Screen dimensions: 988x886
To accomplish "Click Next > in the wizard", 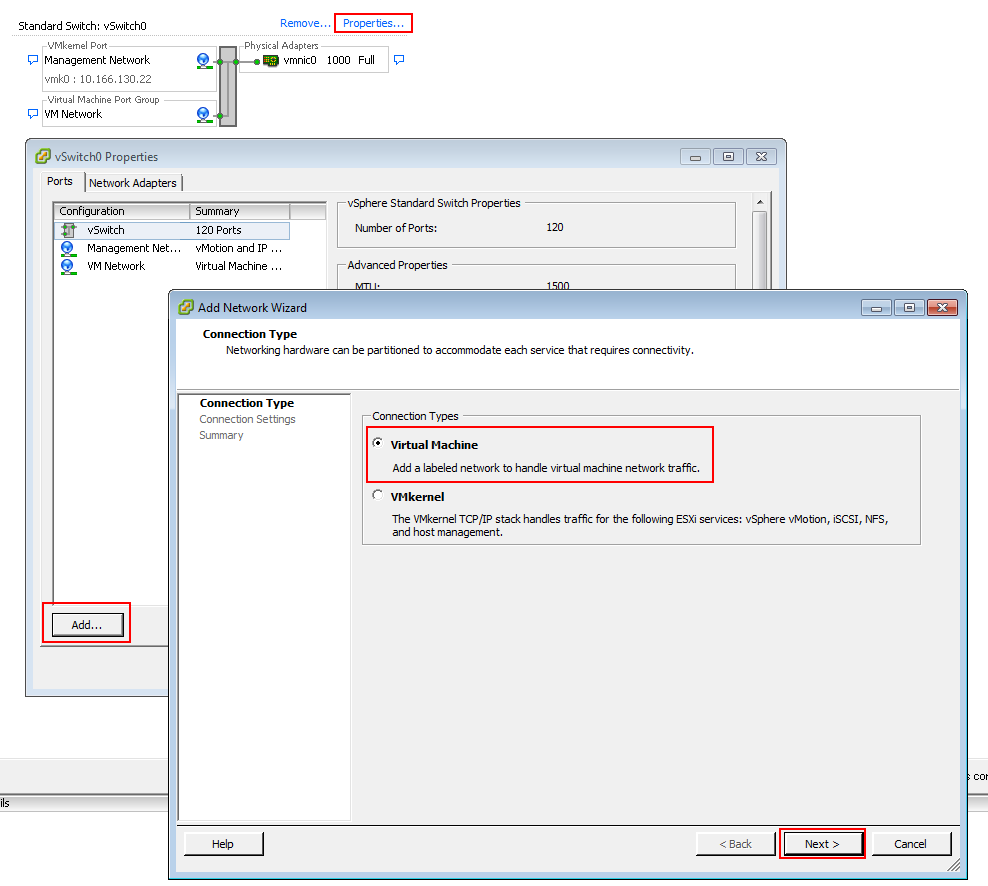I will point(822,844).
